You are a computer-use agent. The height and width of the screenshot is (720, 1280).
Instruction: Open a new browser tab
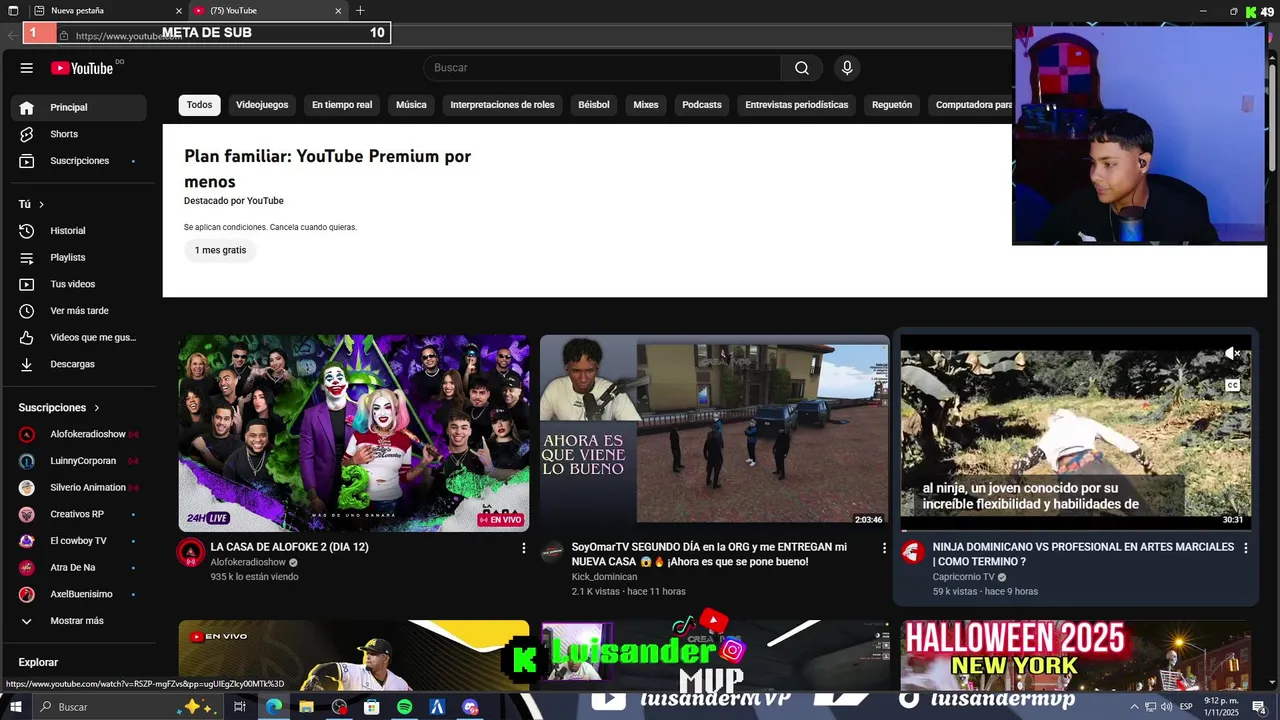coord(360,10)
